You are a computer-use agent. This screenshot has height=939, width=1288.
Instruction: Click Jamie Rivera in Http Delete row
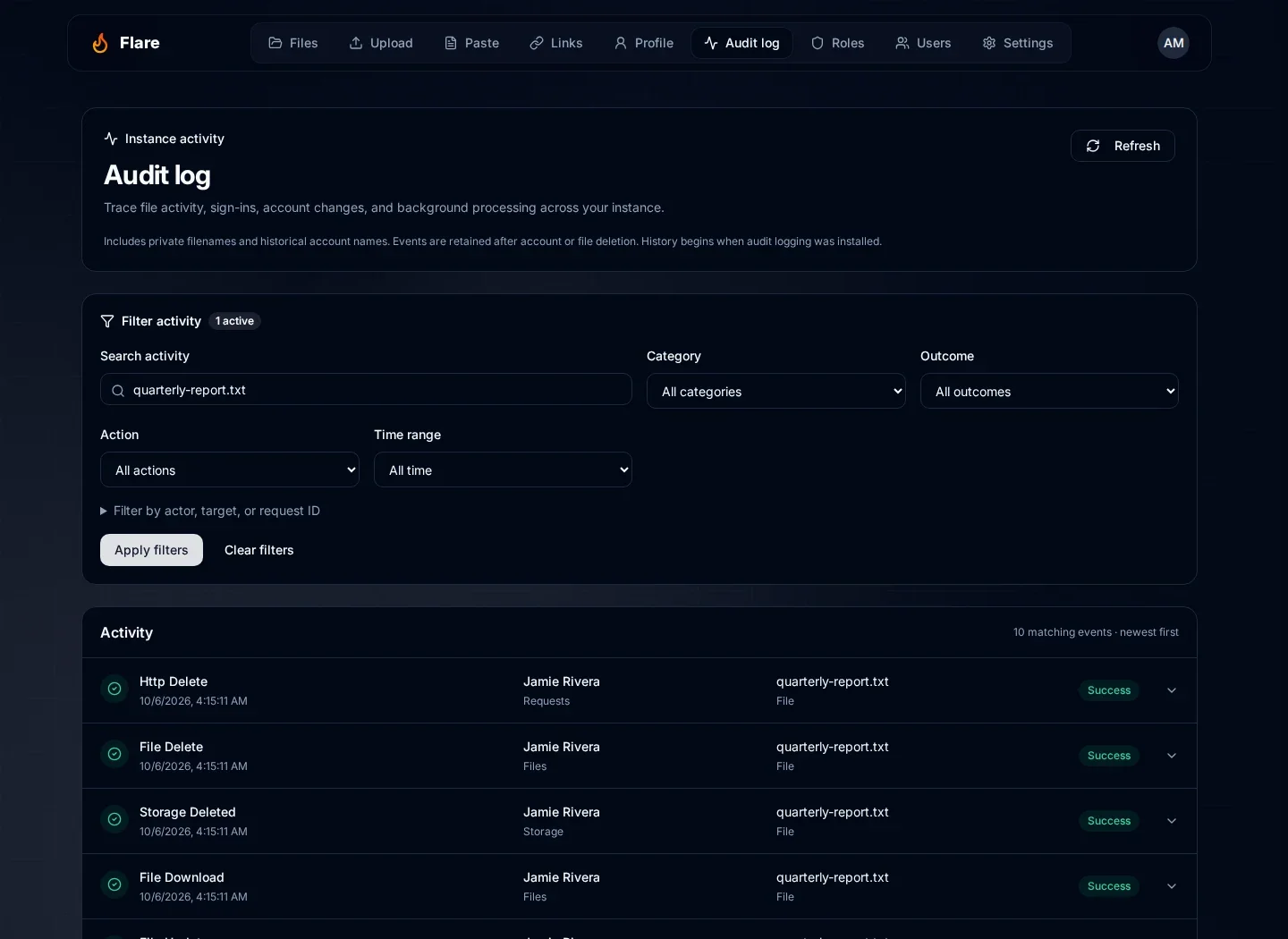[562, 681]
